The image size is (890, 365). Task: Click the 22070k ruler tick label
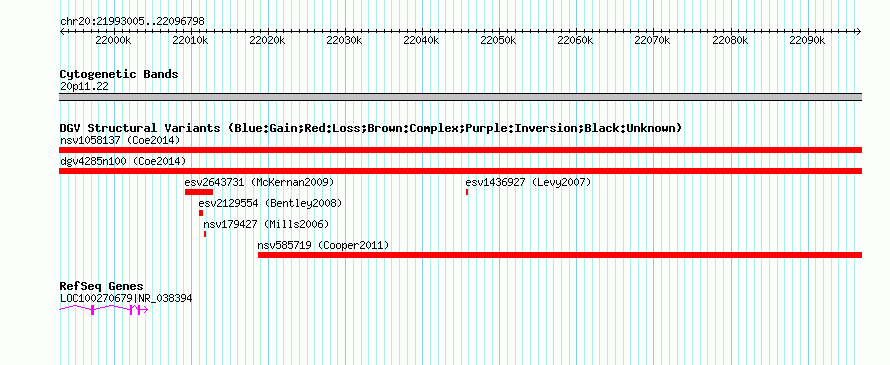click(x=653, y=41)
